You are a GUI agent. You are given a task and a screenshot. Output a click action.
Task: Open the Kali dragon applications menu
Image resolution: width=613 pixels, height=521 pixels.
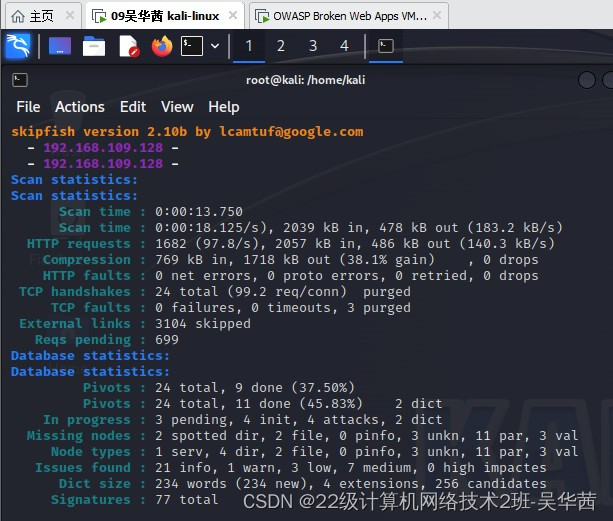18,46
